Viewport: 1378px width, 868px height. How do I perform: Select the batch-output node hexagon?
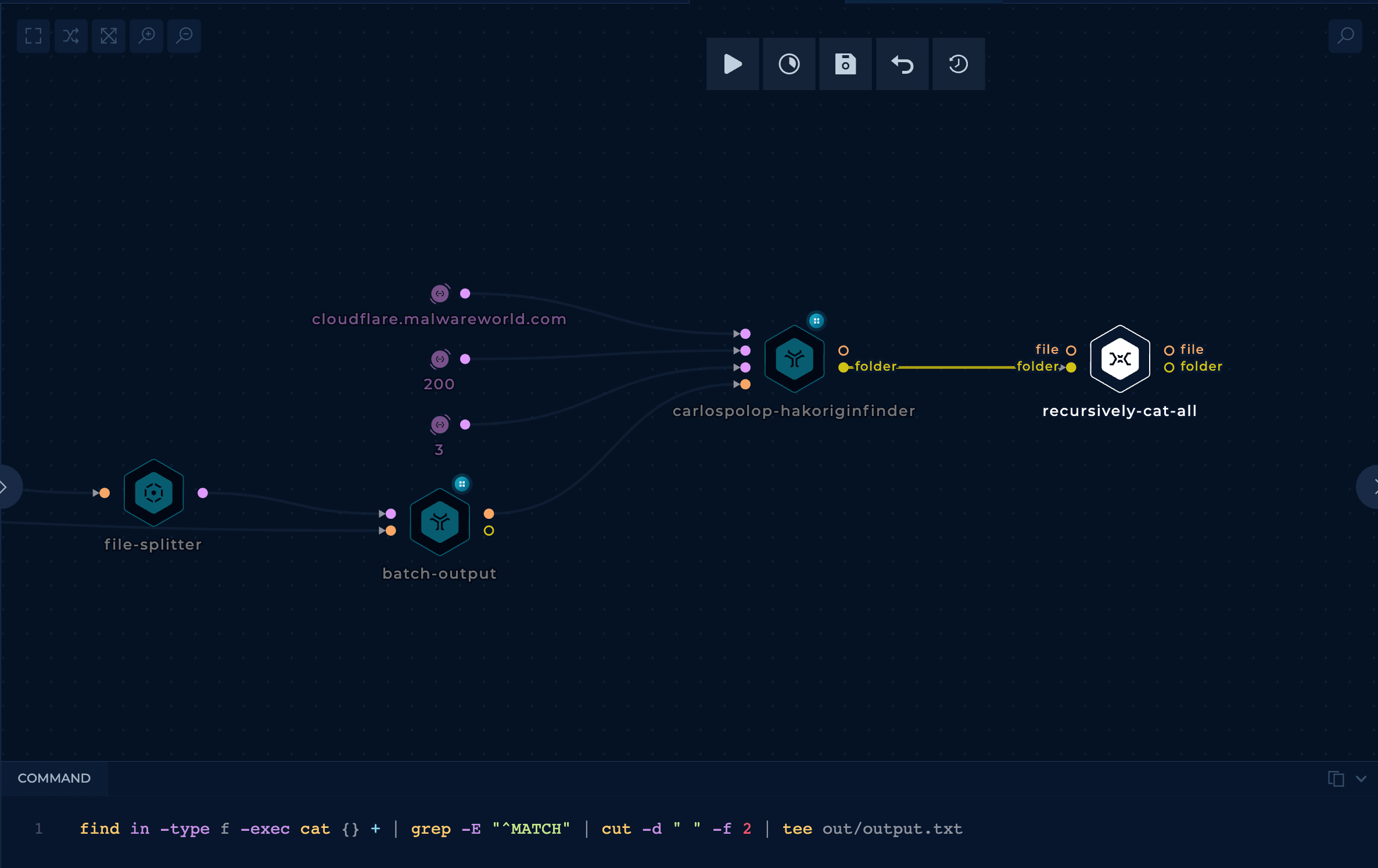click(440, 522)
